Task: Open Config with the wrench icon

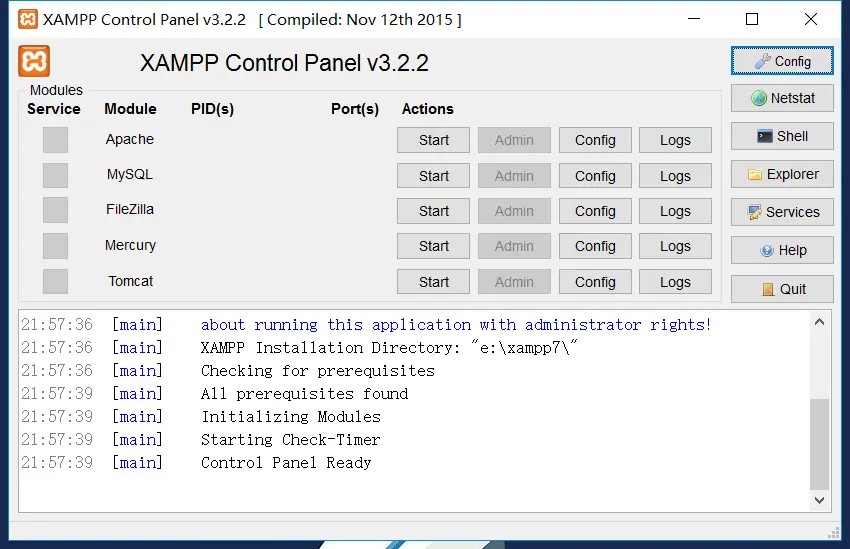Action: [782, 61]
